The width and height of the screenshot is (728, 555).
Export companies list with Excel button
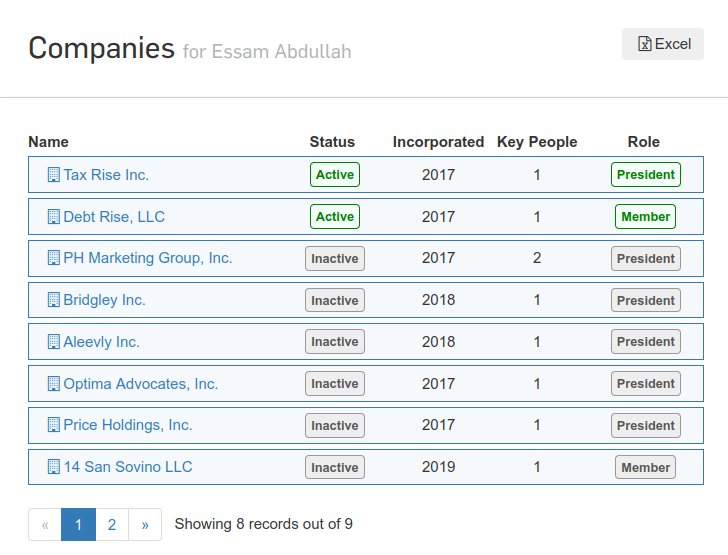pos(663,44)
